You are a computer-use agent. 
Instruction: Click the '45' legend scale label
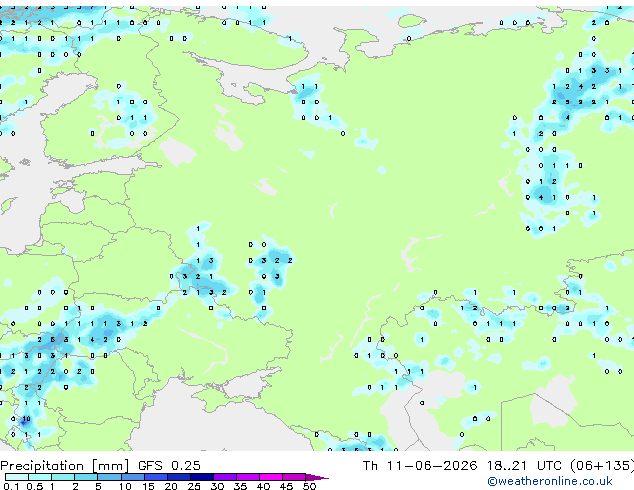pyautogui.click(x=286, y=486)
